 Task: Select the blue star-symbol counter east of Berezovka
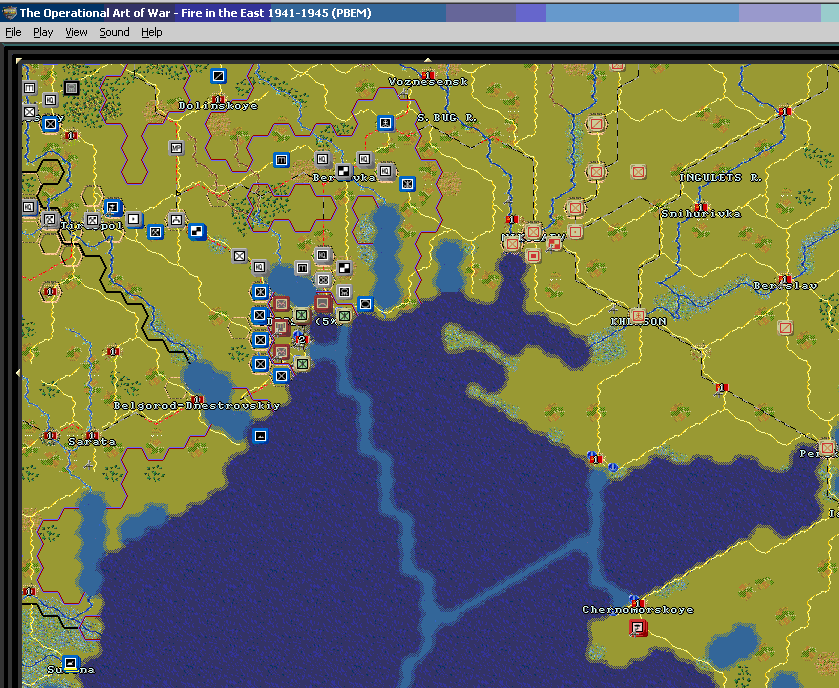pos(407,184)
